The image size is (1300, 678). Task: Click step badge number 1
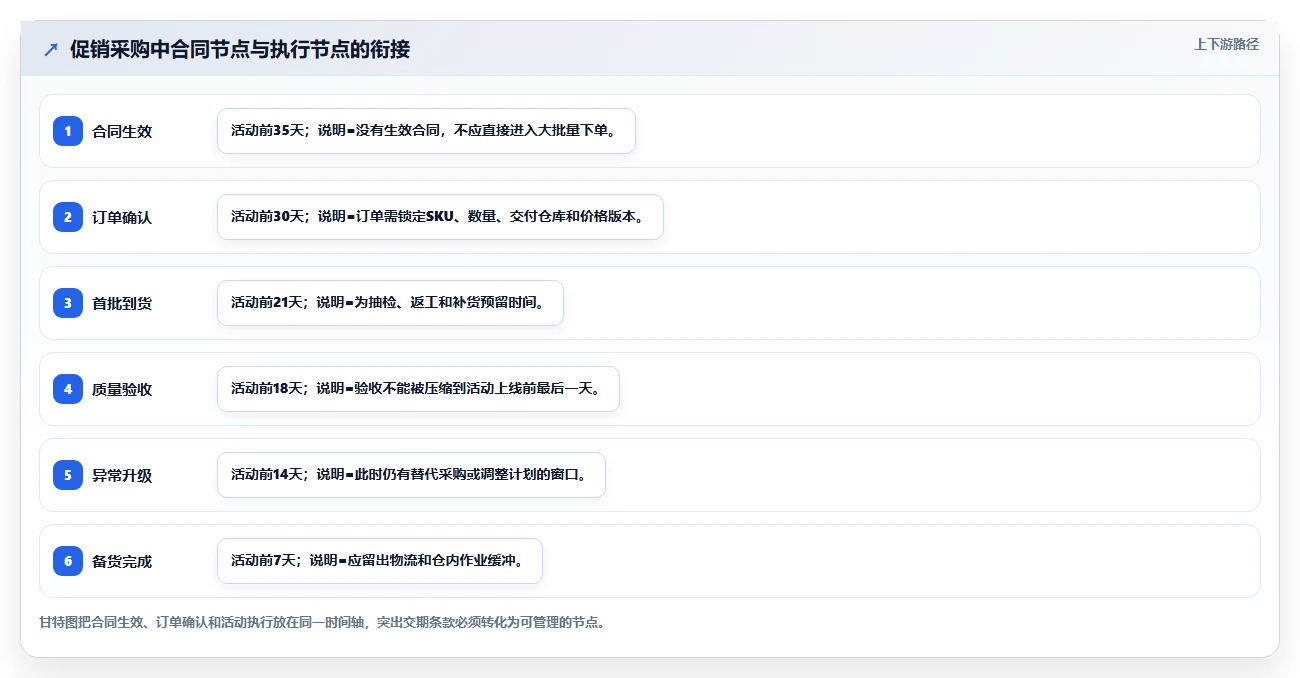pos(68,131)
